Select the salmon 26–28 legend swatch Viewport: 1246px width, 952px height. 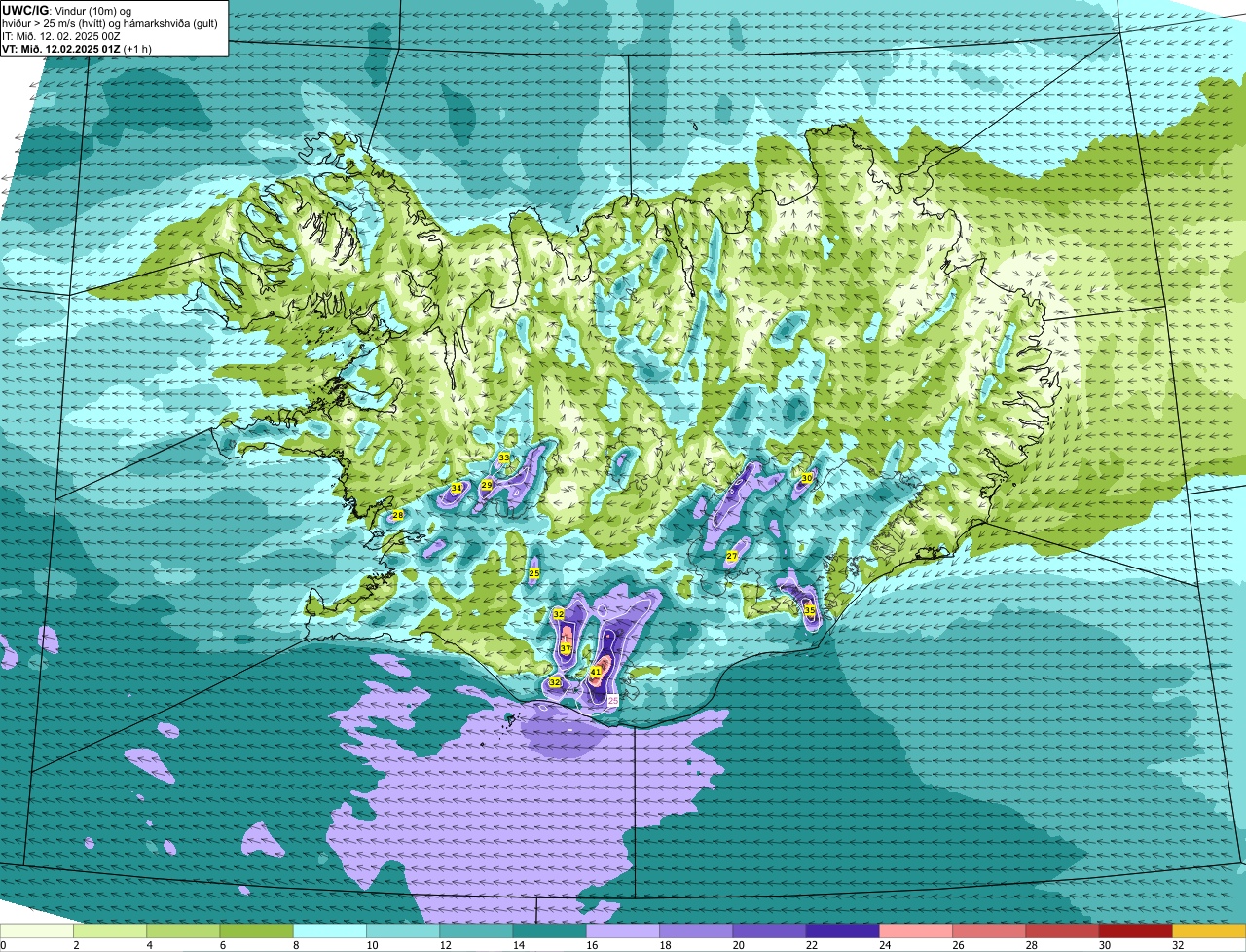(989, 932)
